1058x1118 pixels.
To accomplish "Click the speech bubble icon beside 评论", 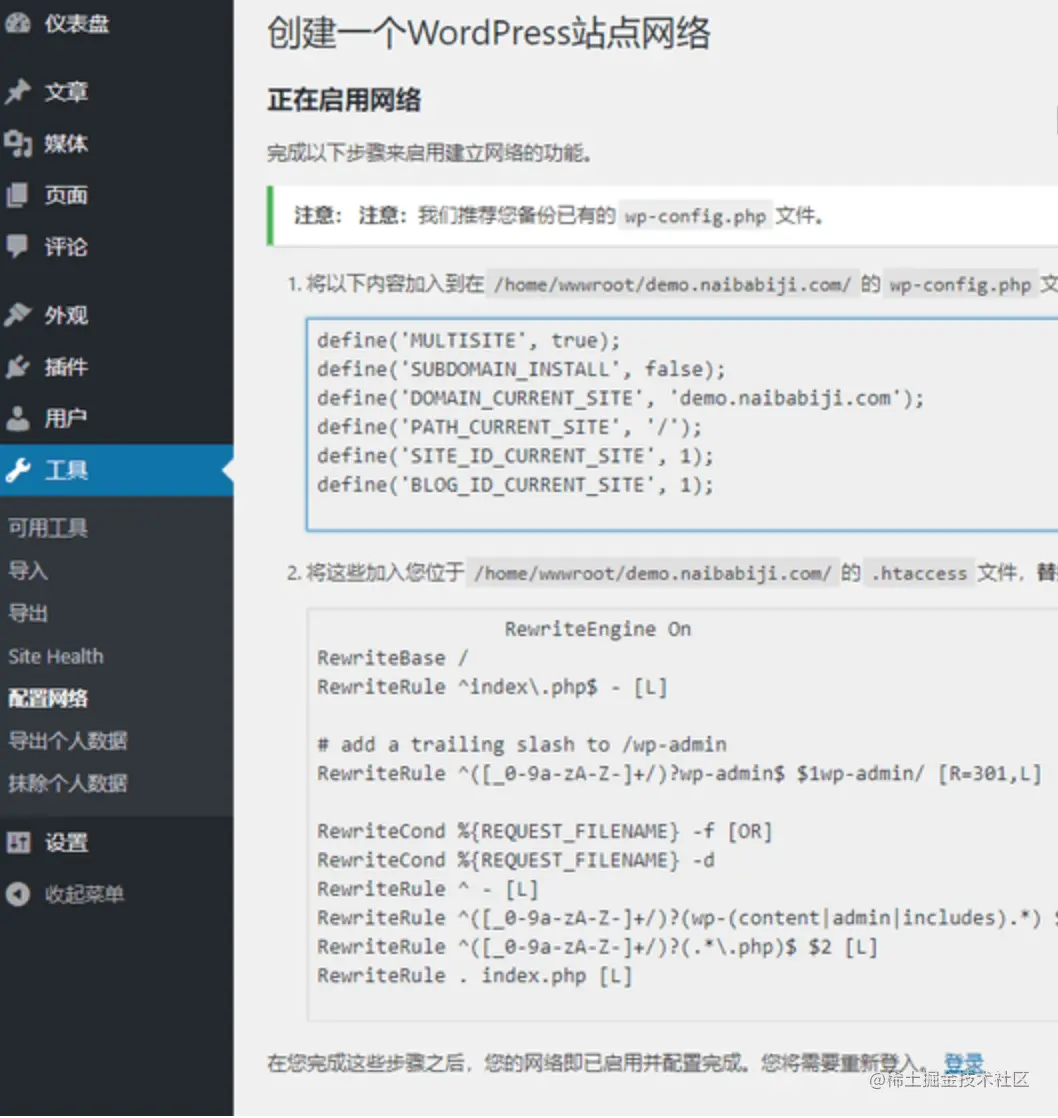I will (x=17, y=246).
